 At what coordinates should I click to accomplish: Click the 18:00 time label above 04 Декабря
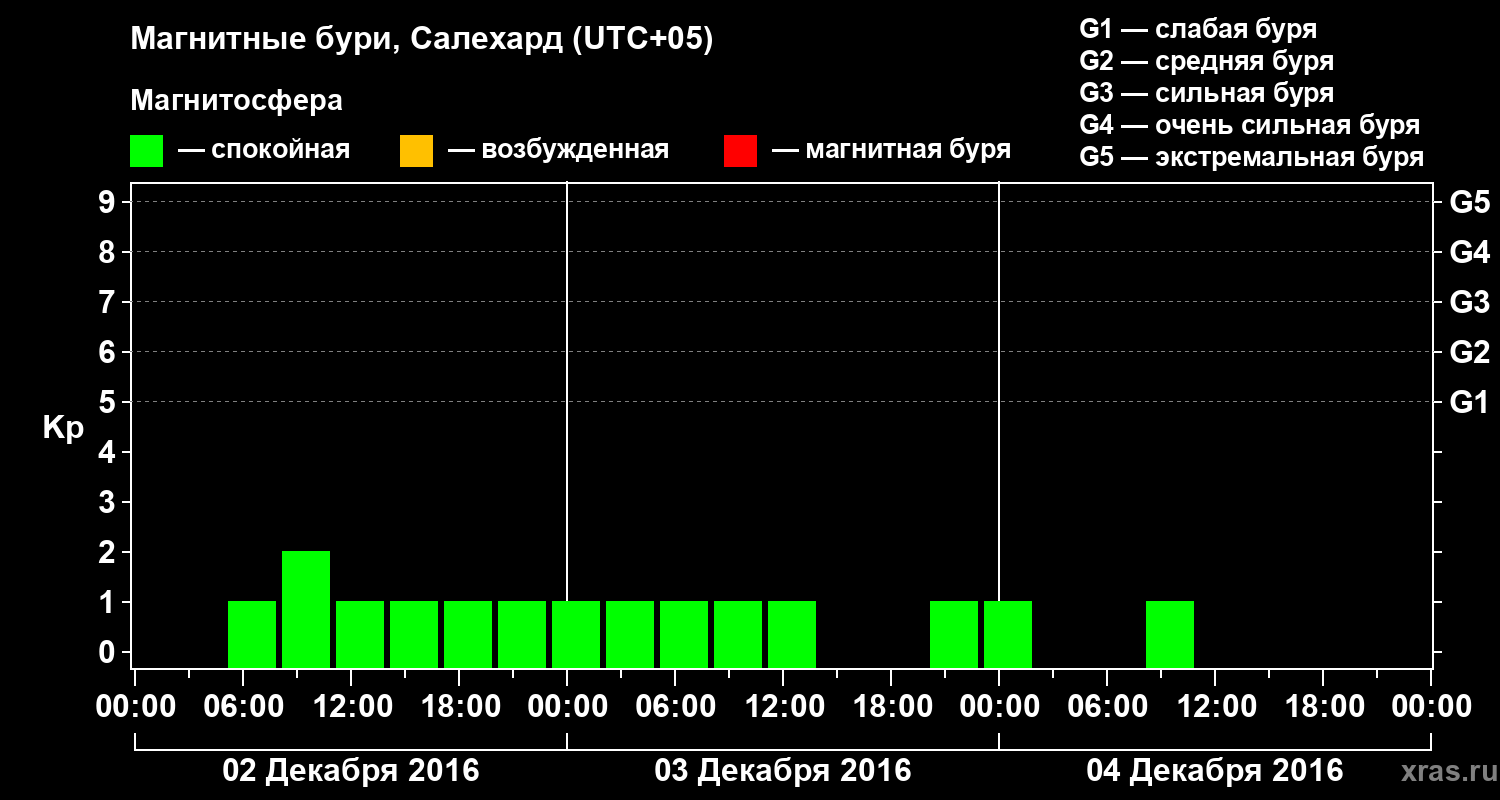click(x=1323, y=706)
